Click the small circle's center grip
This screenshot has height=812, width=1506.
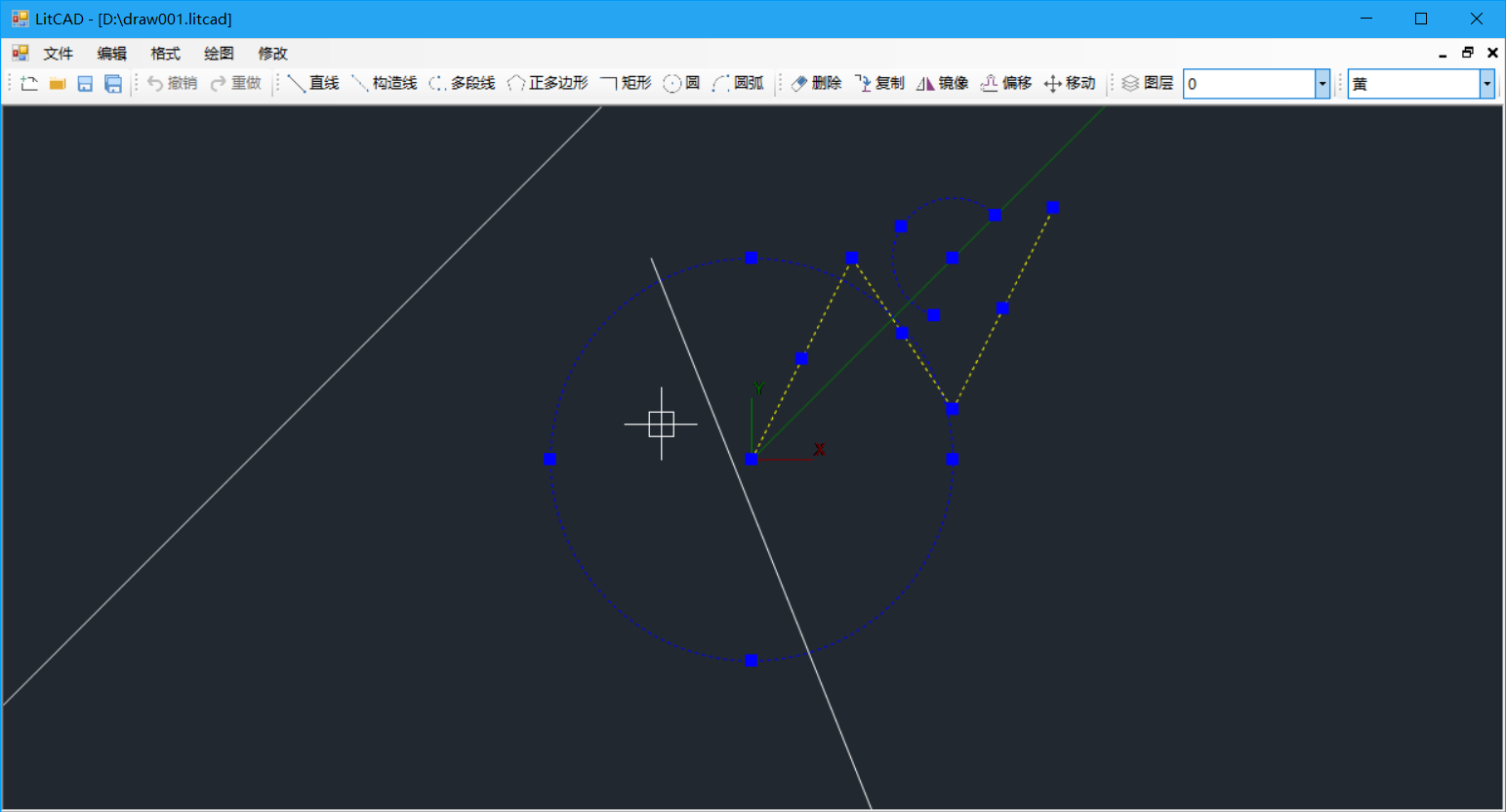[x=952, y=258]
